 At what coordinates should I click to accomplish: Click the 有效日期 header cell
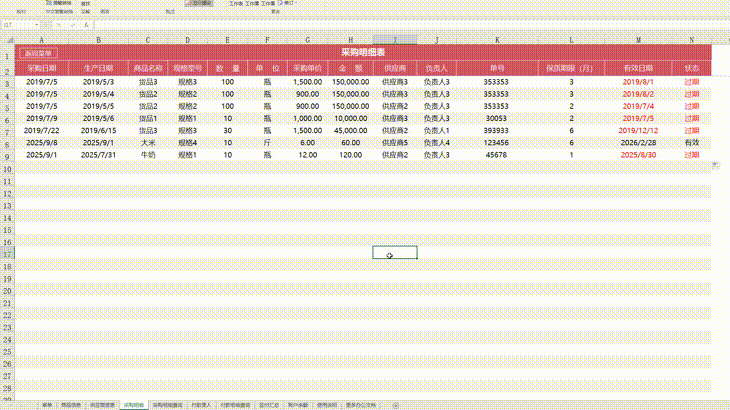(638, 68)
